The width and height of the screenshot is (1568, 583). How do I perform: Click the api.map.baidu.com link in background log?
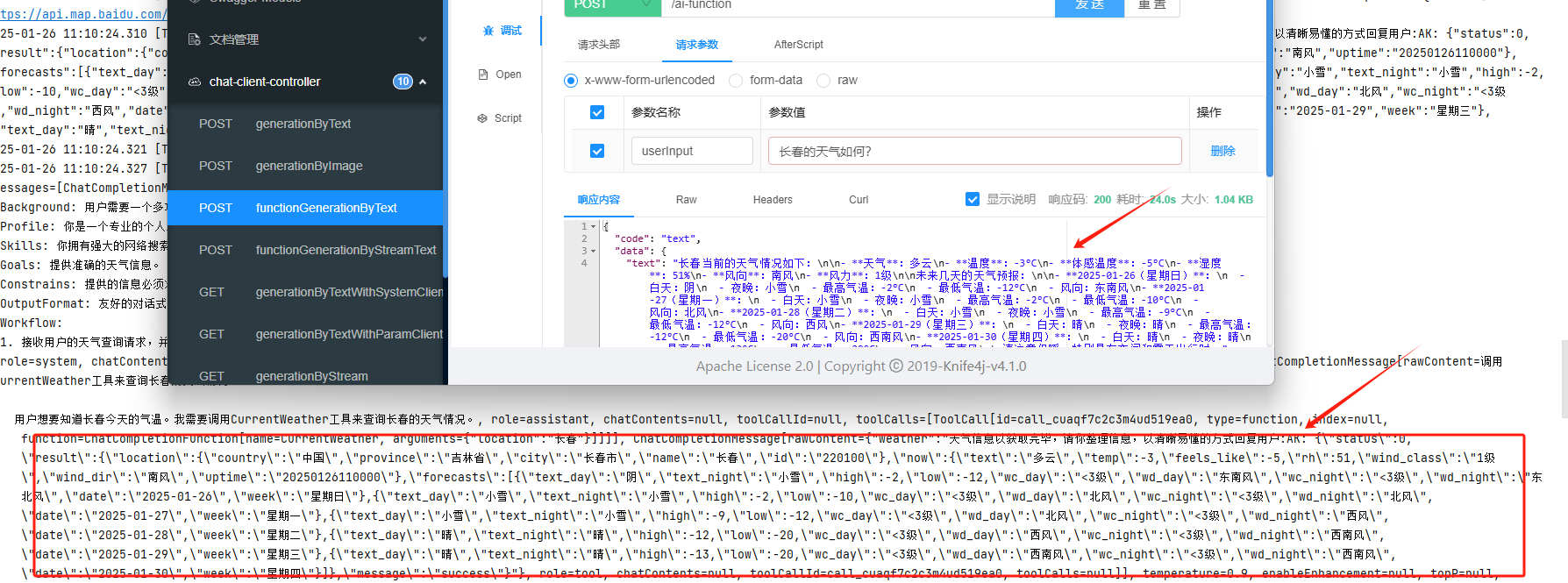click(x=82, y=14)
